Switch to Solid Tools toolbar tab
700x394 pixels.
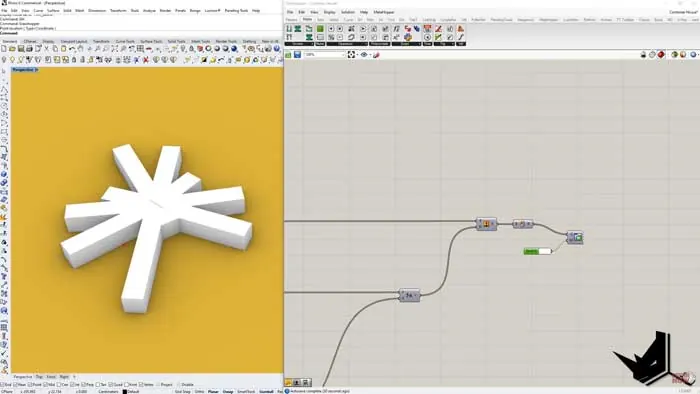click(x=176, y=41)
